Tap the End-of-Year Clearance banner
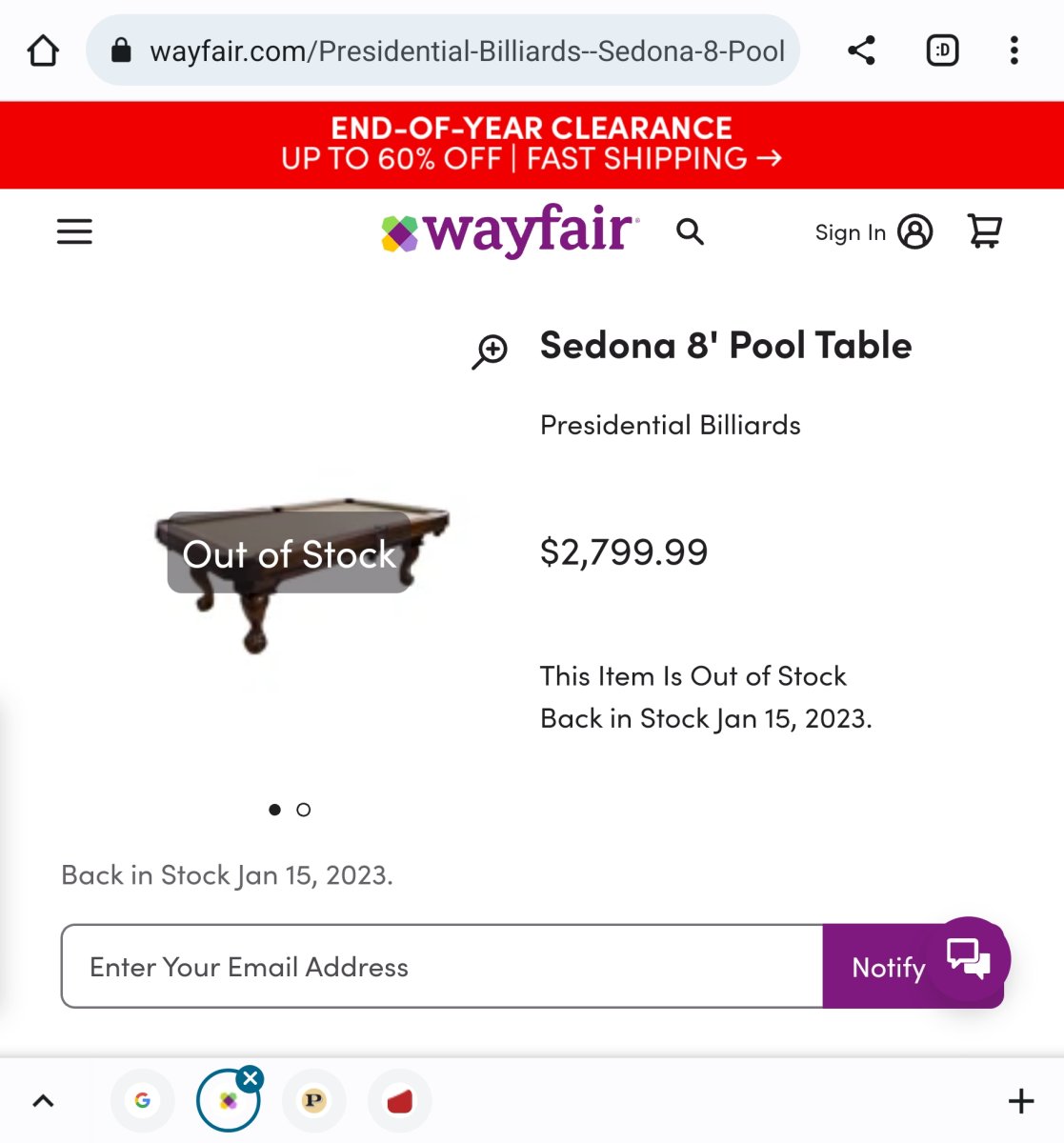 [532, 144]
